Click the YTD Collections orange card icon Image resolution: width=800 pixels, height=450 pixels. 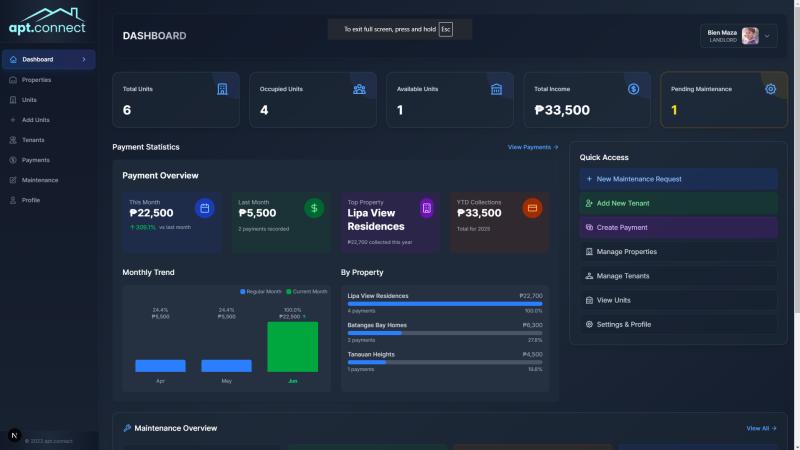pos(532,208)
